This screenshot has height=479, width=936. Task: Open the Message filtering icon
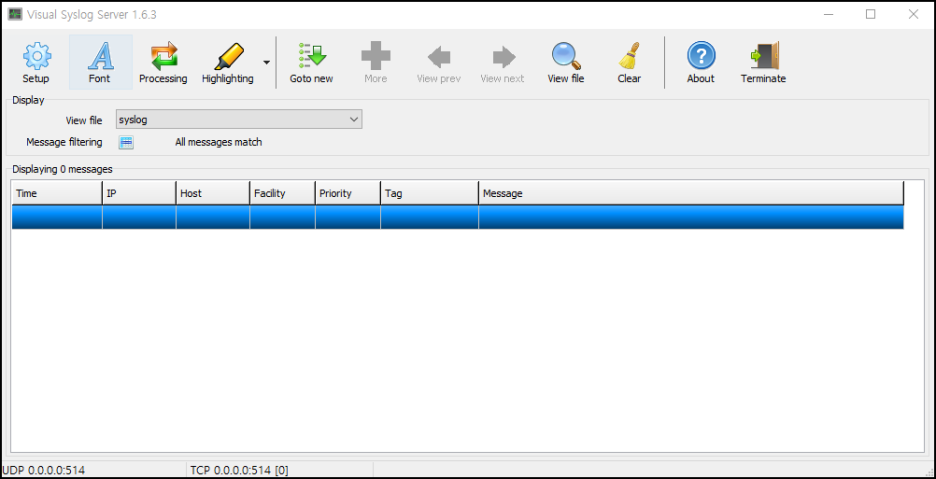tap(126, 142)
